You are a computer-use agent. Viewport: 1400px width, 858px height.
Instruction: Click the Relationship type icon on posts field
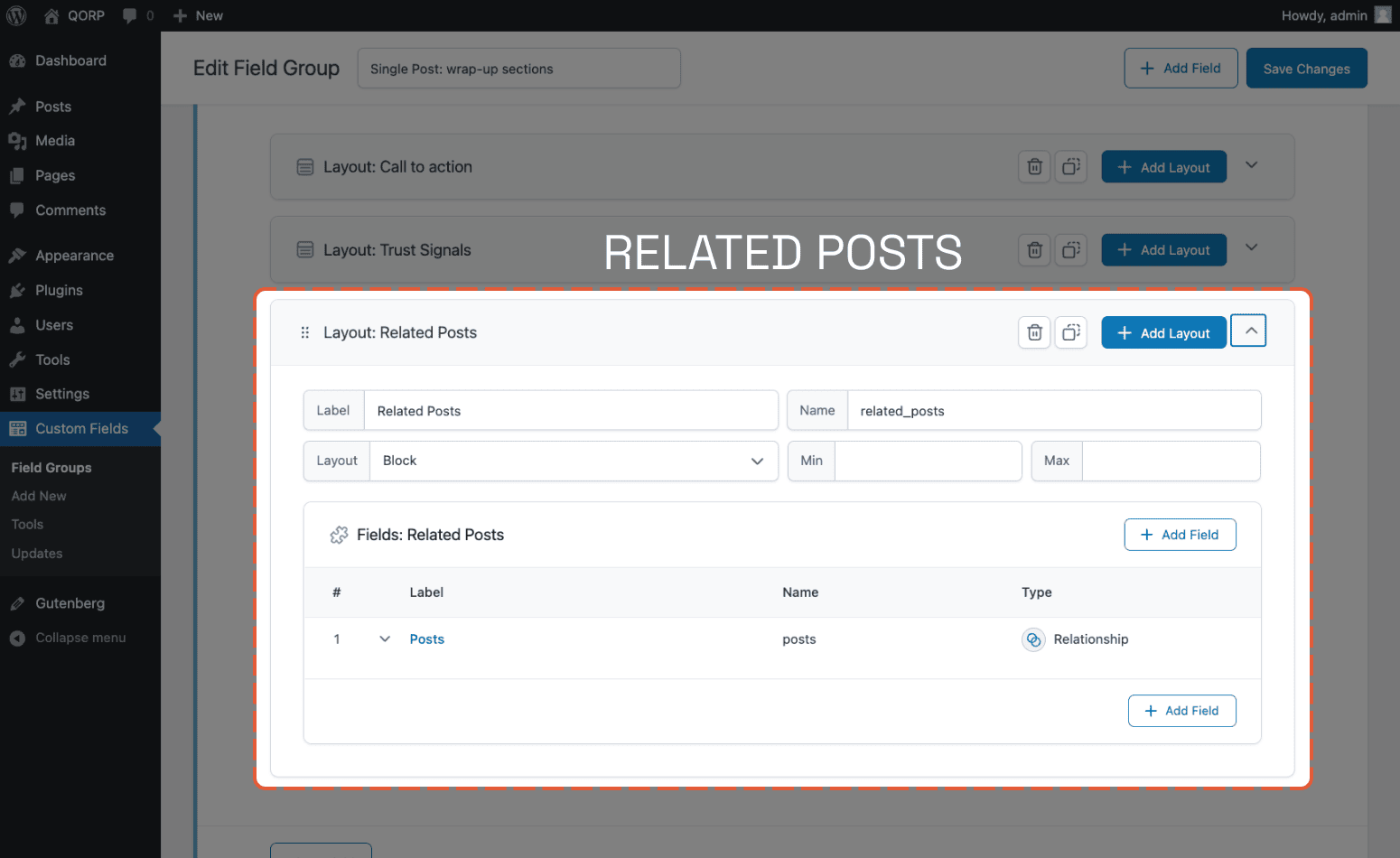[1033, 639]
